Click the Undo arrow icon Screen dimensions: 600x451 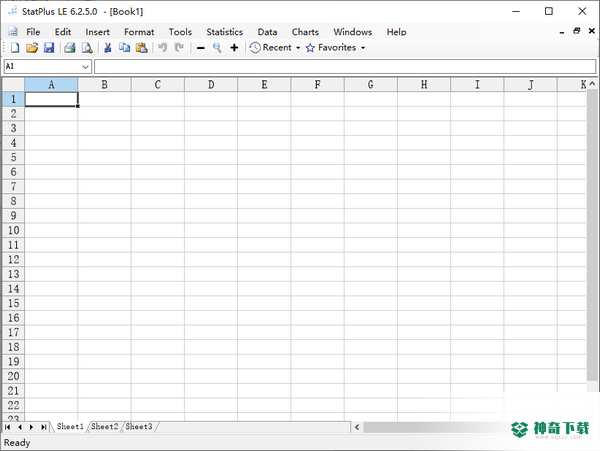pos(163,48)
